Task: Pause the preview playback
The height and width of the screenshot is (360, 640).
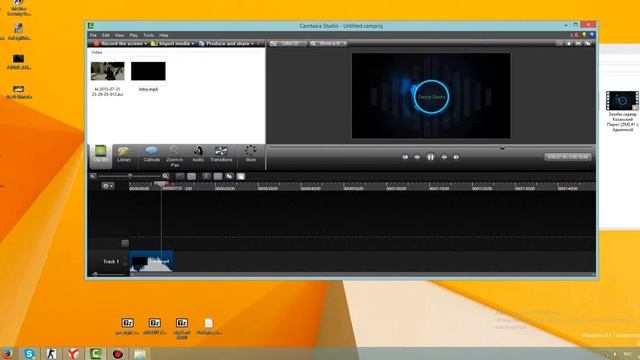Action: 430,157
